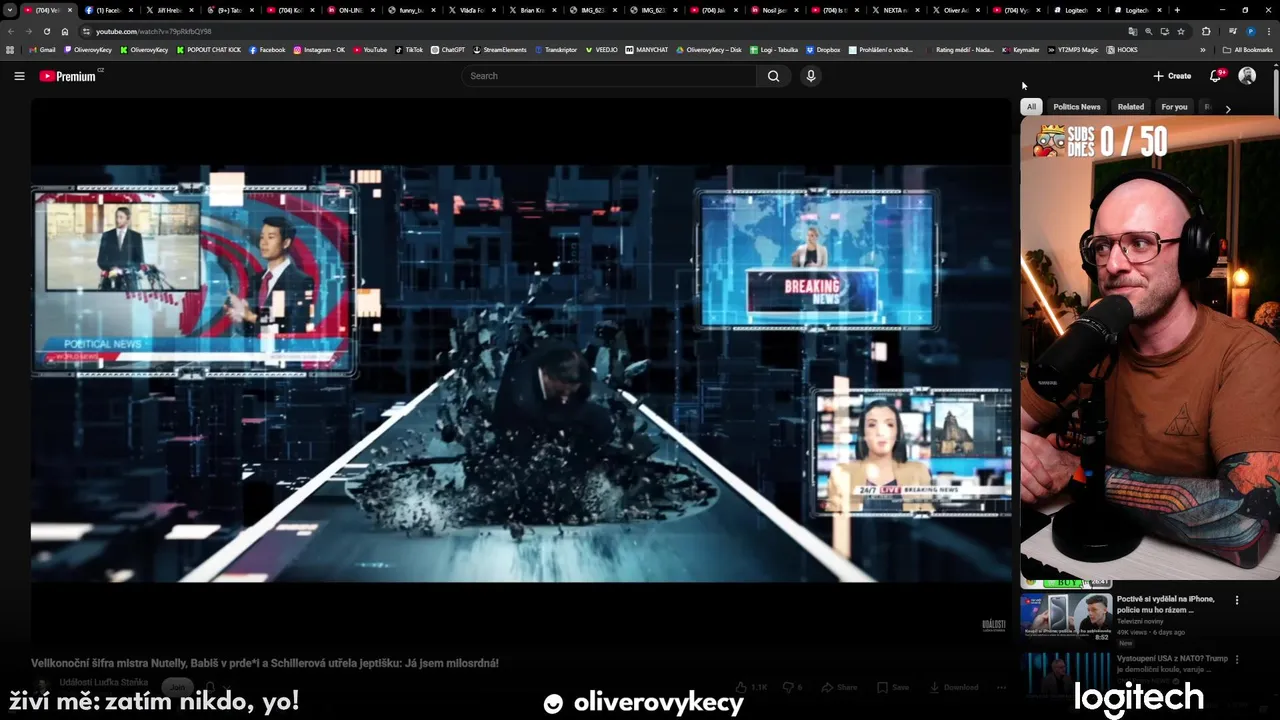Select the All filter chip
Image resolution: width=1280 pixels, height=720 pixels.
pos(1031,107)
